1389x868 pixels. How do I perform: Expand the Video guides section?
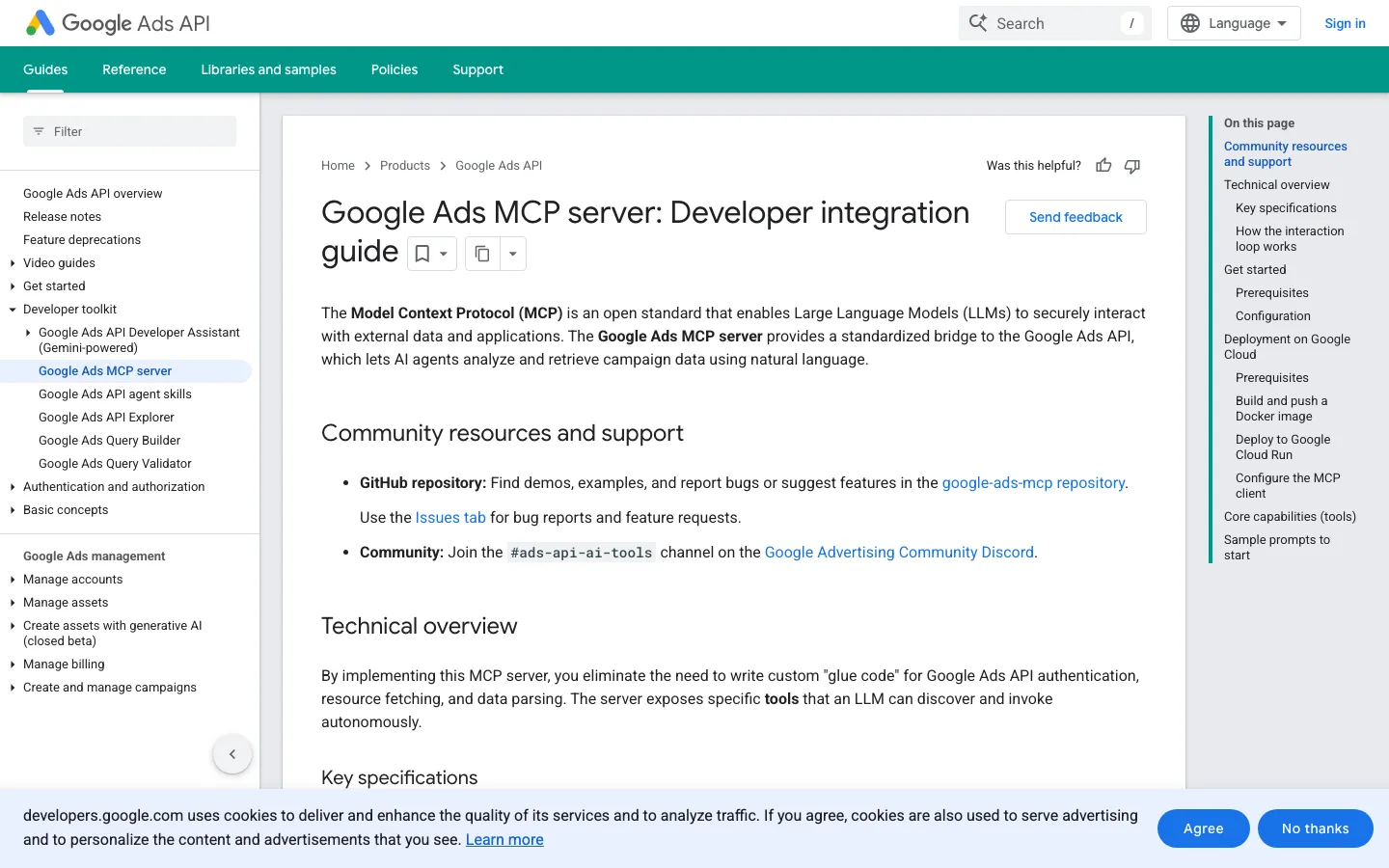[13, 263]
